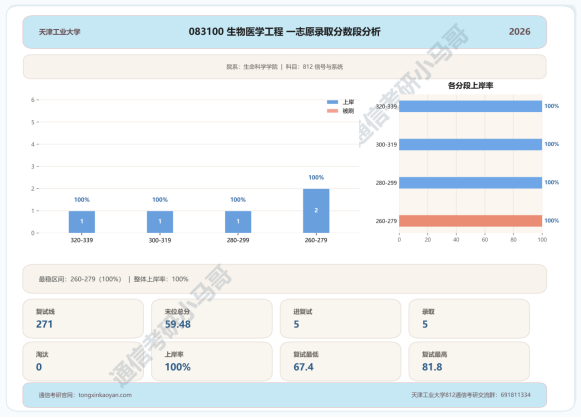Select the 320-339 column in the count chart

coord(82,222)
